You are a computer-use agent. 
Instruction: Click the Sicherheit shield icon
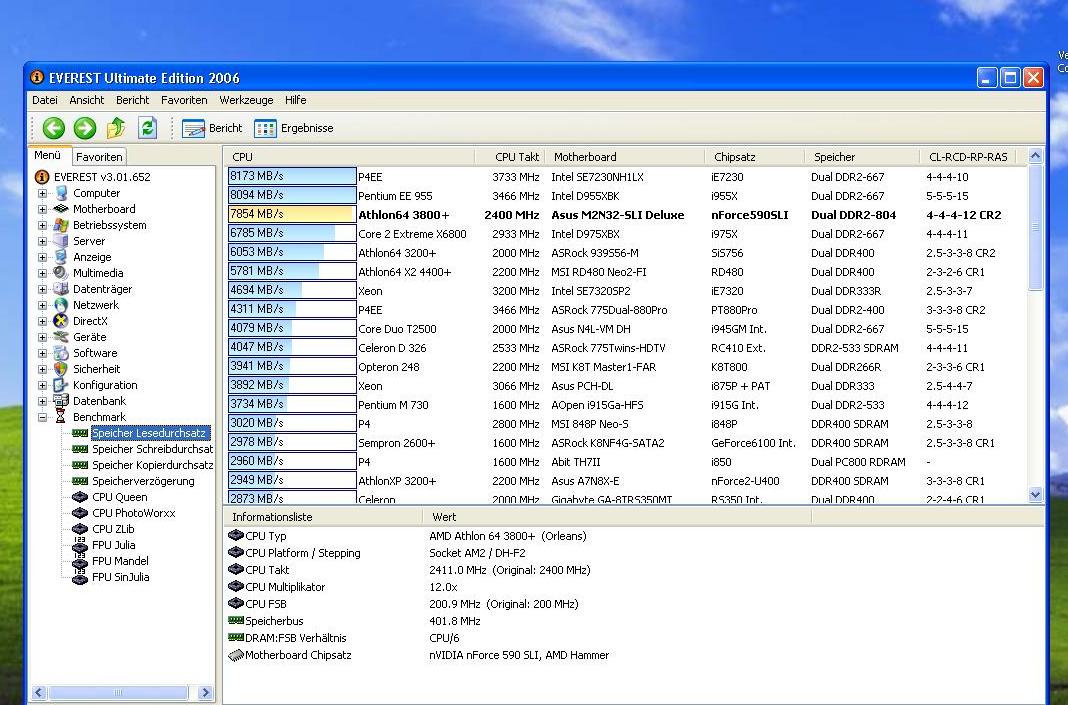click(61, 369)
